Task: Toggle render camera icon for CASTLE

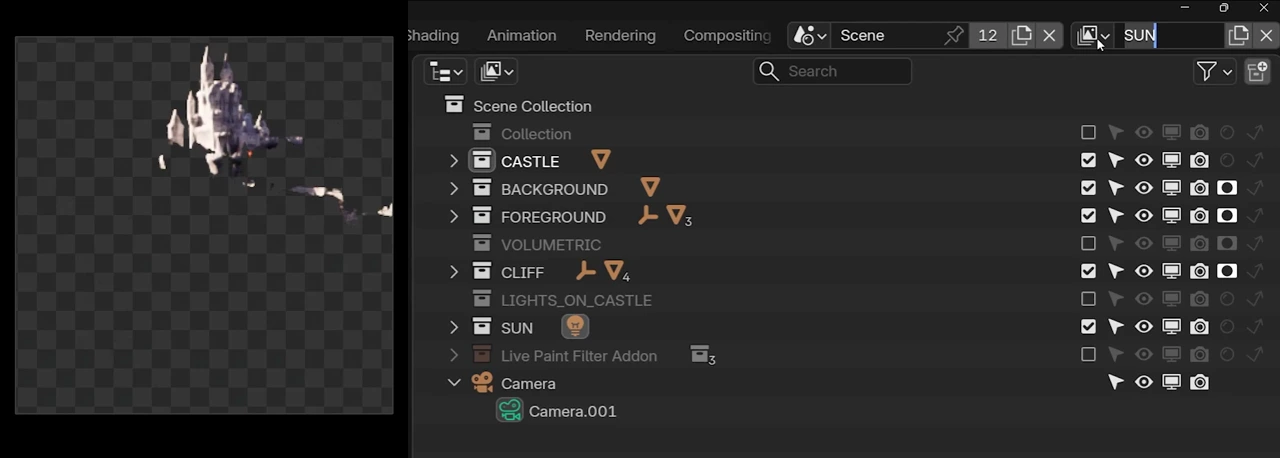Action: click(1199, 160)
